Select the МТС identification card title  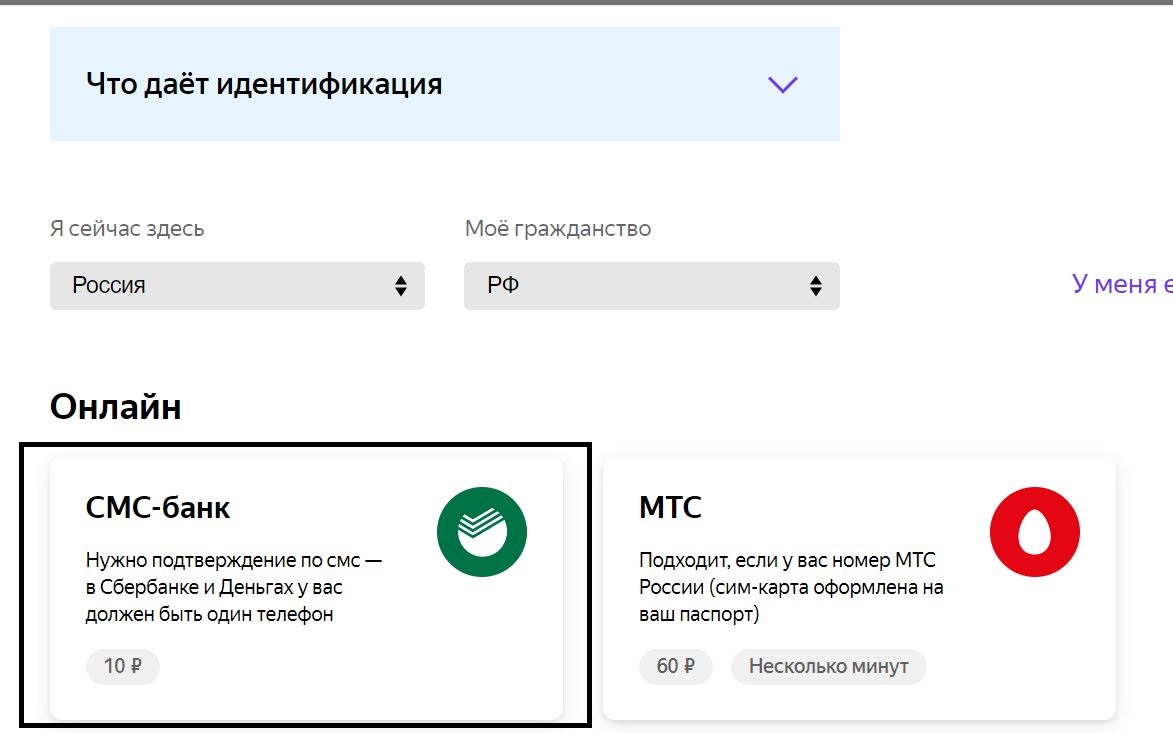coord(670,508)
